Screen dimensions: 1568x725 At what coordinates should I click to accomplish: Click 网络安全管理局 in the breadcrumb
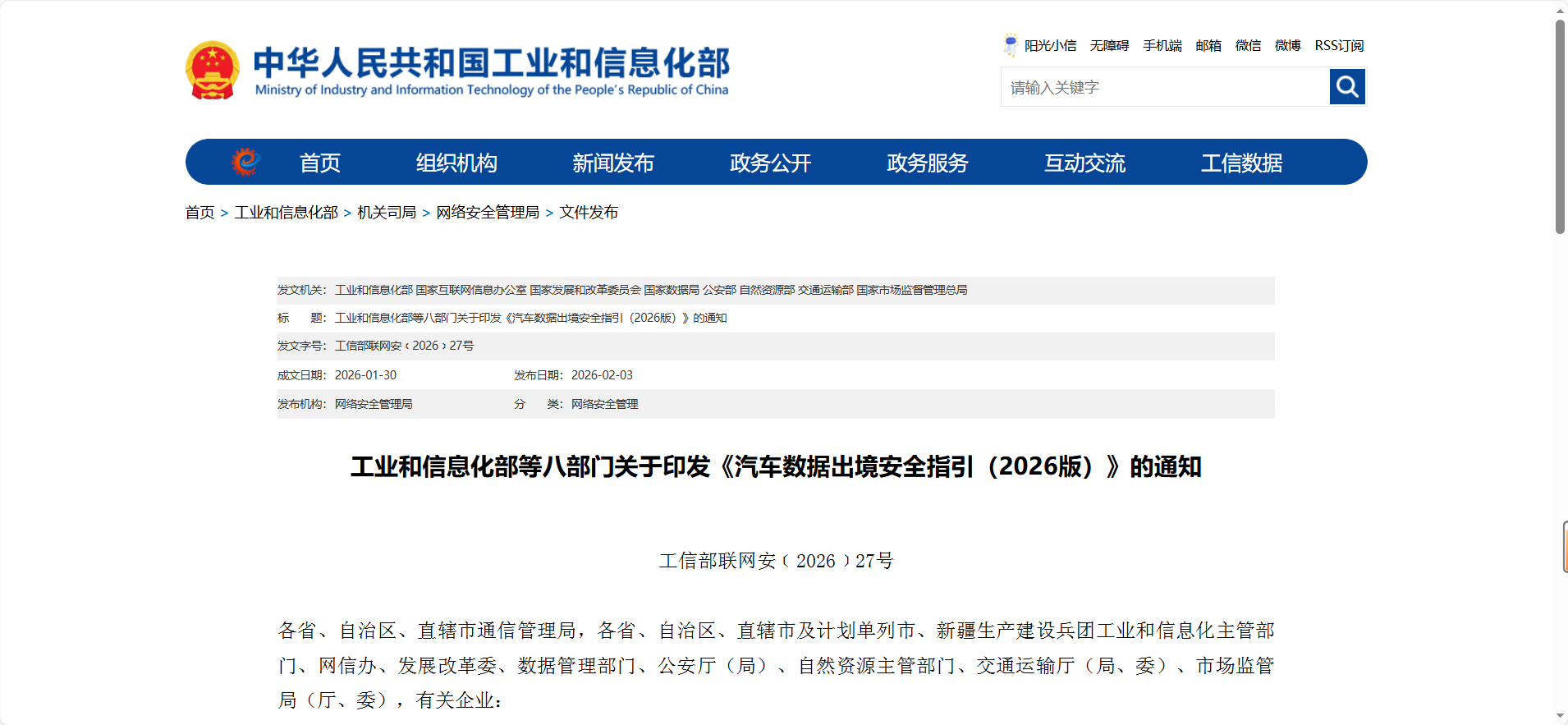(x=488, y=213)
